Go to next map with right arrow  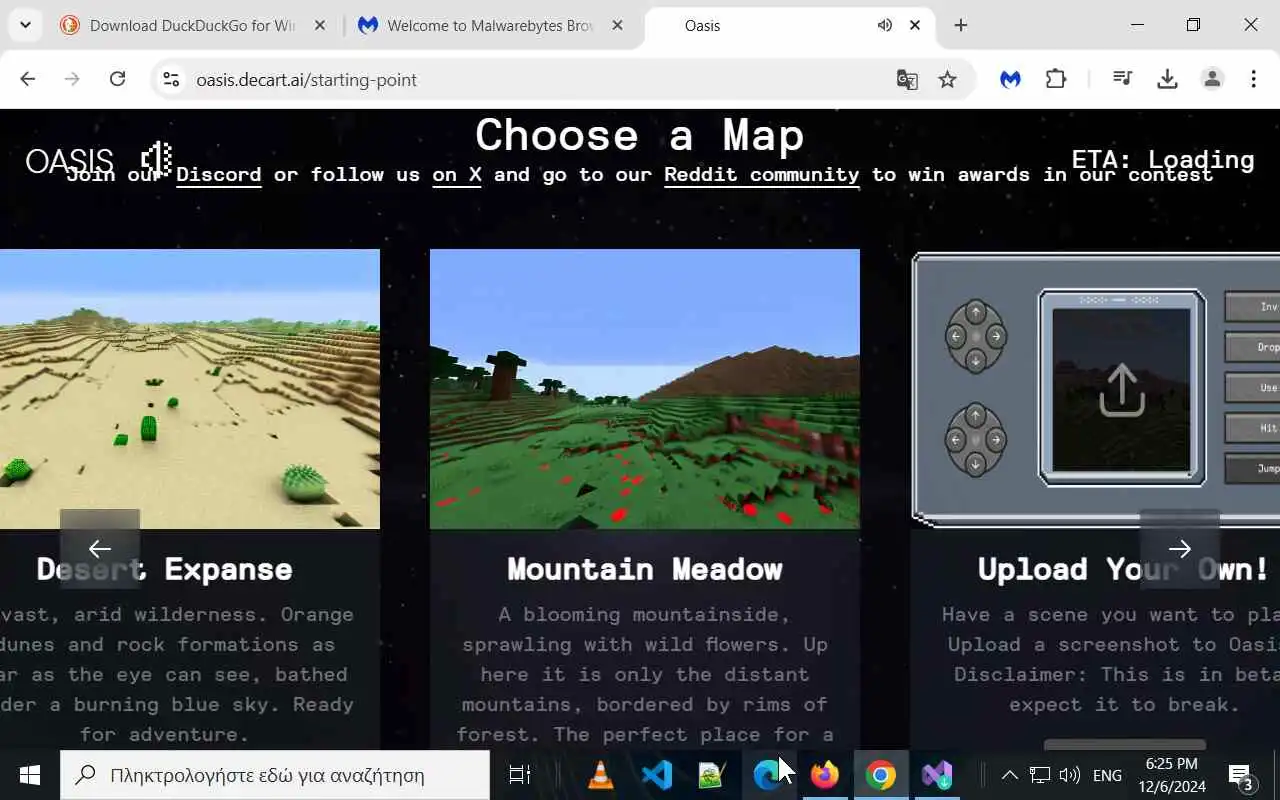click(x=1180, y=548)
